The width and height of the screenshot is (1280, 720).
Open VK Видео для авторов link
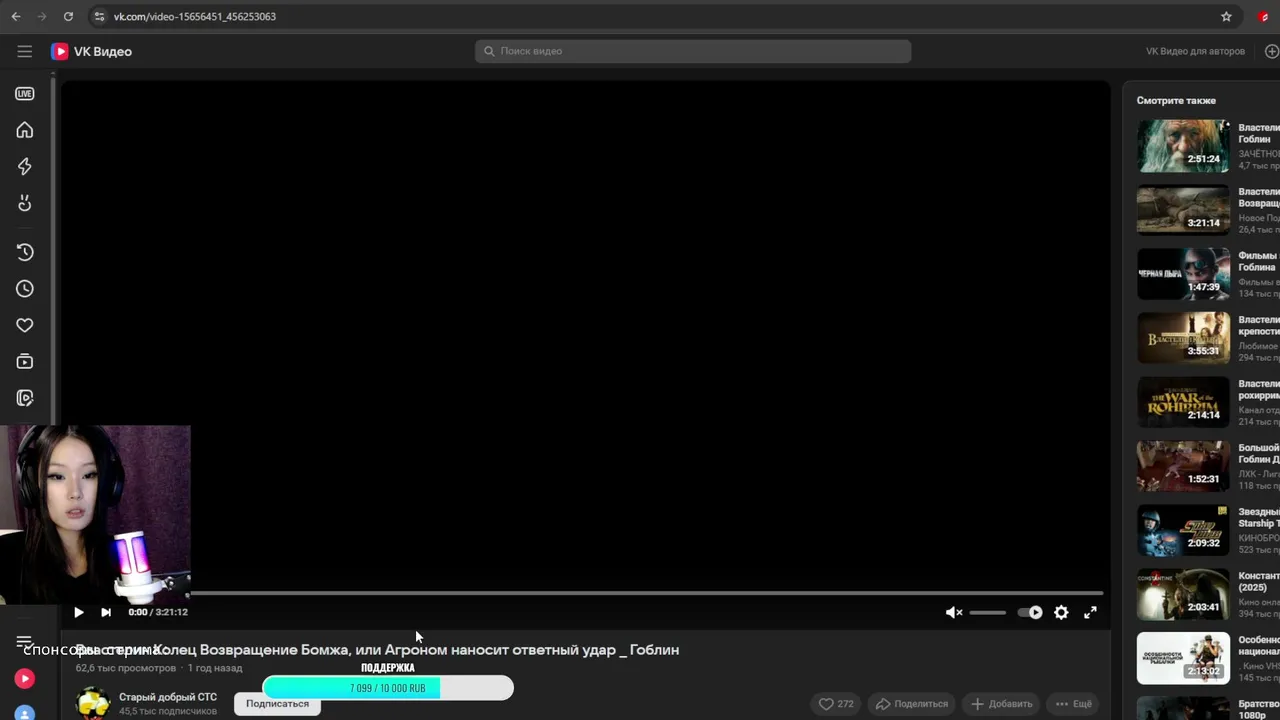1195,51
